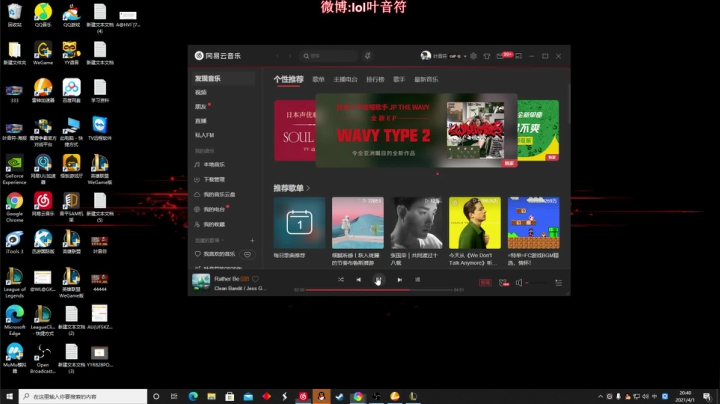Open the Mario FC game BGM playlist

pos(534,223)
